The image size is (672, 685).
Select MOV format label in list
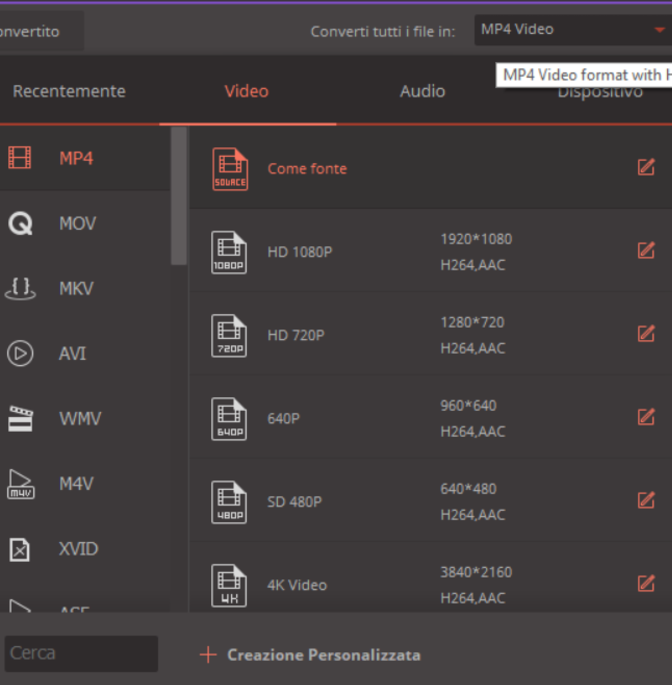tap(77, 224)
